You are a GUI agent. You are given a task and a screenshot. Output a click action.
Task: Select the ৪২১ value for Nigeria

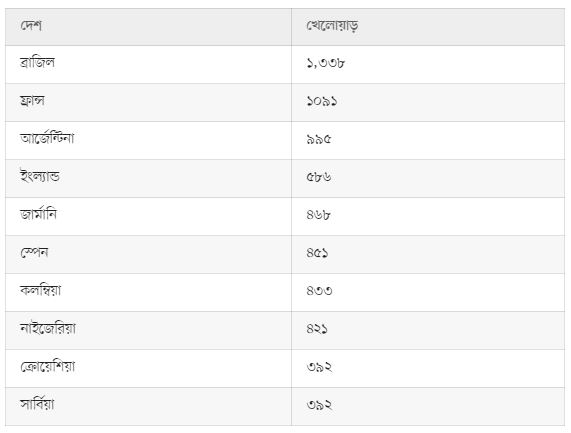(317, 329)
